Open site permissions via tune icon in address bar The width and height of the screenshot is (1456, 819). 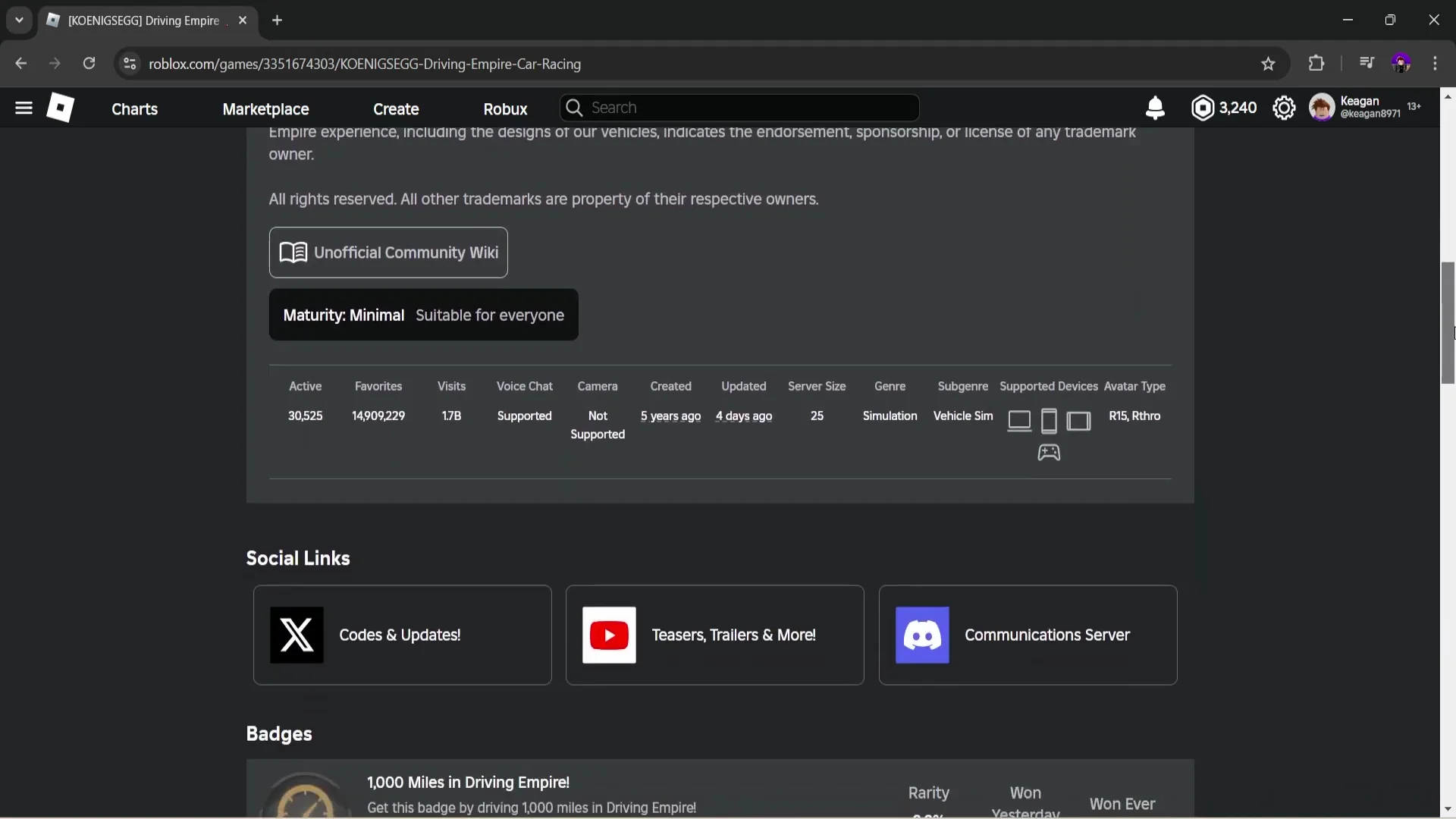pyautogui.click(x=129, y=64)
